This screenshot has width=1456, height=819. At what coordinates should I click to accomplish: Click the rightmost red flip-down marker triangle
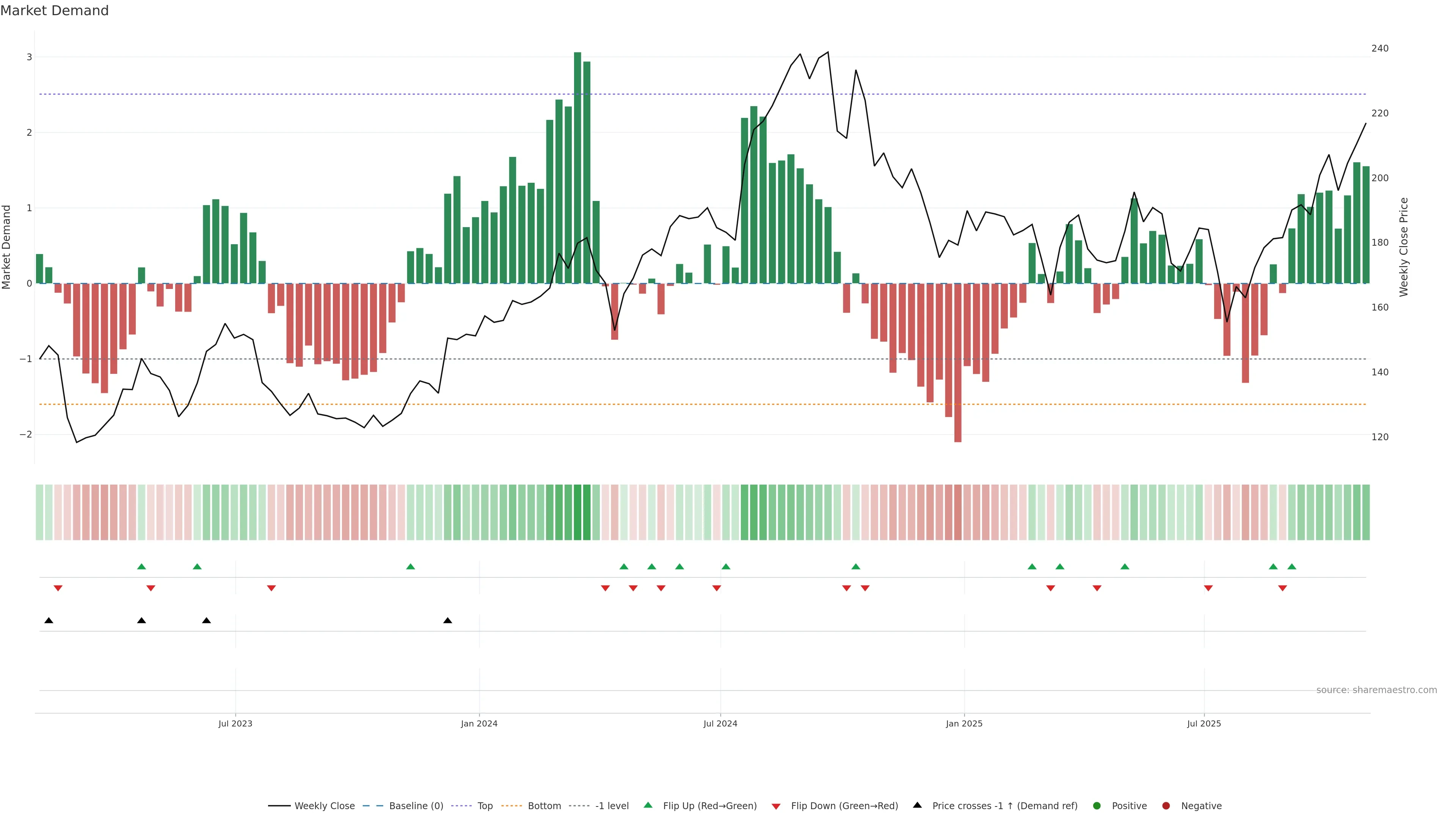tap(1282, 588)
